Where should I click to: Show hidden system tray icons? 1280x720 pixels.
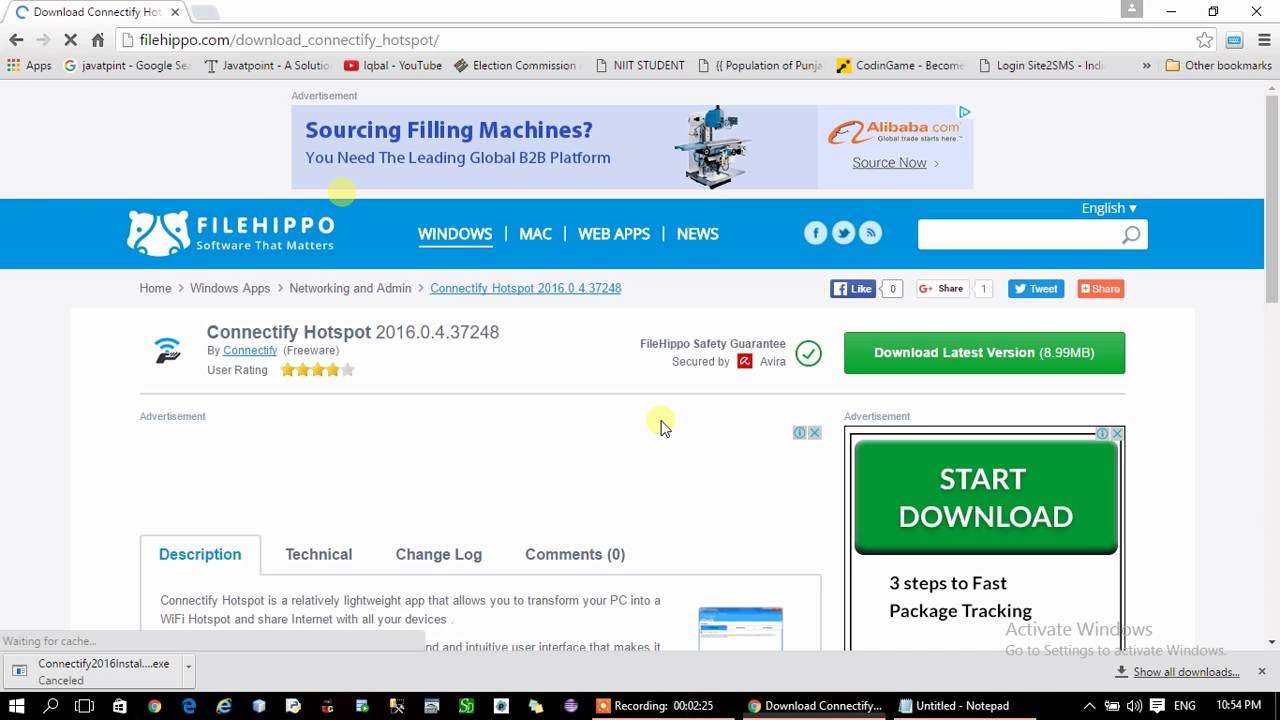(1088, 705)
